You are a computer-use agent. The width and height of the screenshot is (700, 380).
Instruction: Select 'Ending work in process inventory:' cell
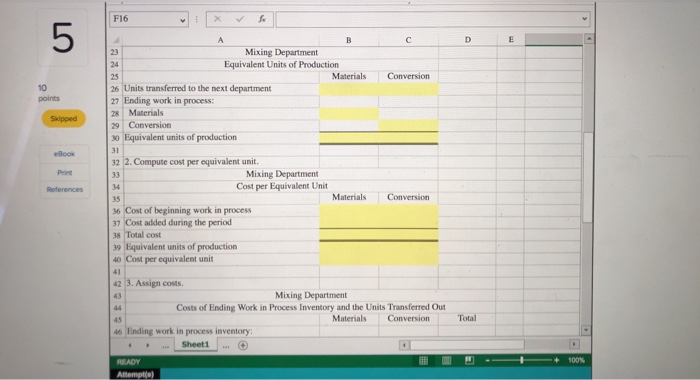click(222, 331)
